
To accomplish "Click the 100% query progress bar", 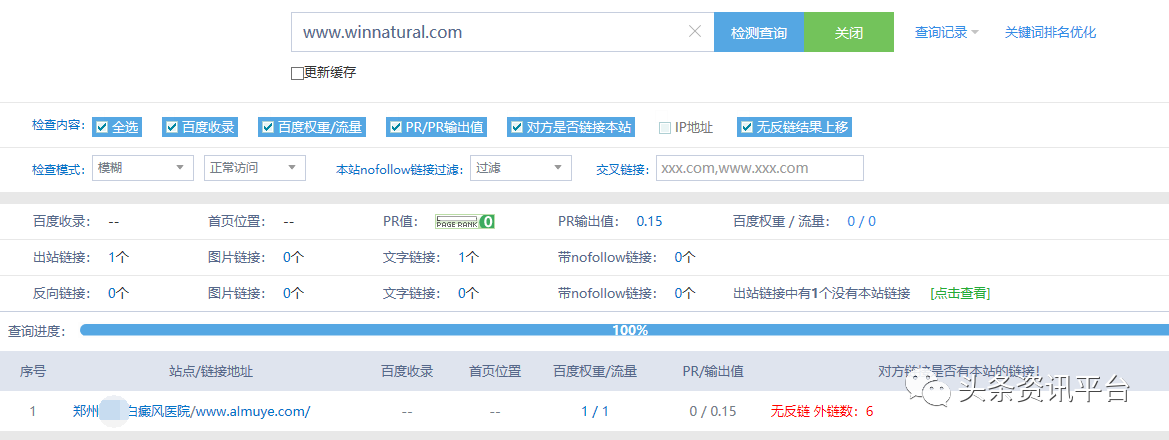I will [x=628, y=330].
